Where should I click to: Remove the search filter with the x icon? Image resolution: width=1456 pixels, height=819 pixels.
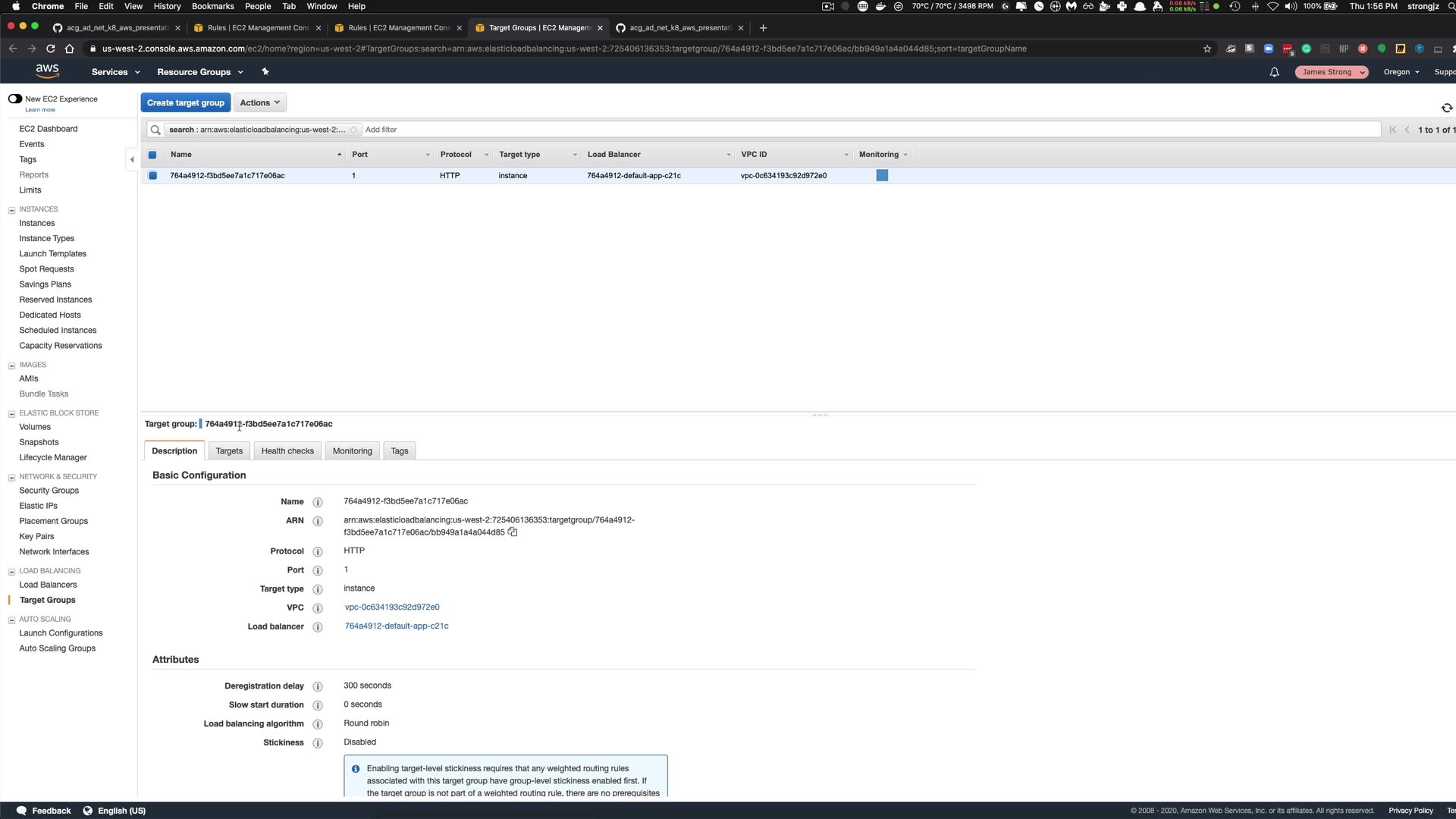[x=353, y=130]
